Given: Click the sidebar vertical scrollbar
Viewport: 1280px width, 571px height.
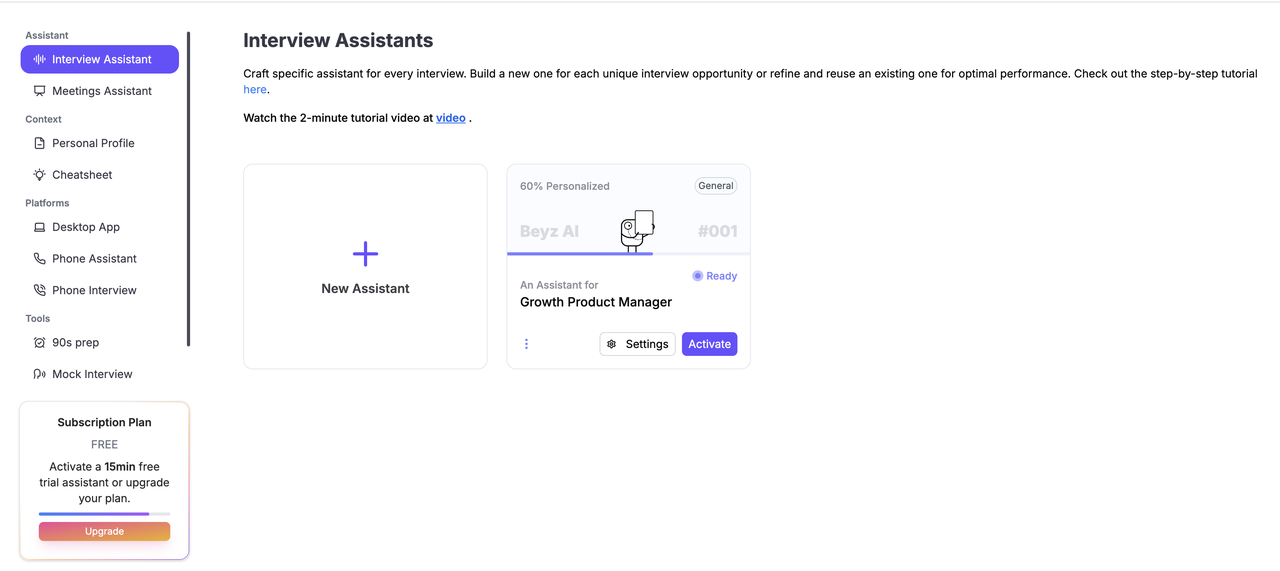Looking at the screenshot, I should click(x=188, y=190).
